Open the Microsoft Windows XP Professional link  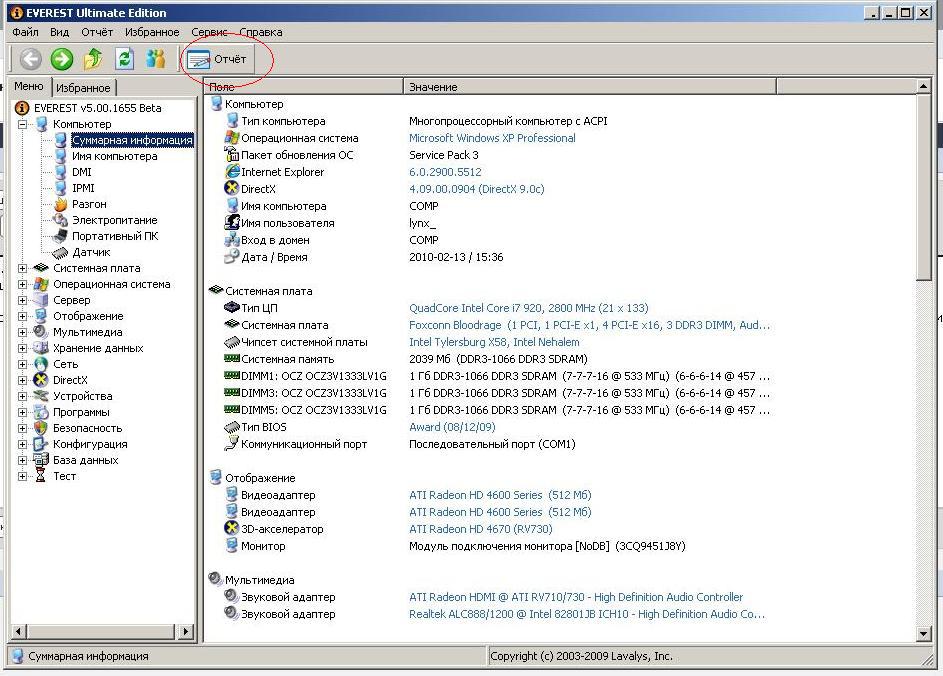click(x=492, y=138)
